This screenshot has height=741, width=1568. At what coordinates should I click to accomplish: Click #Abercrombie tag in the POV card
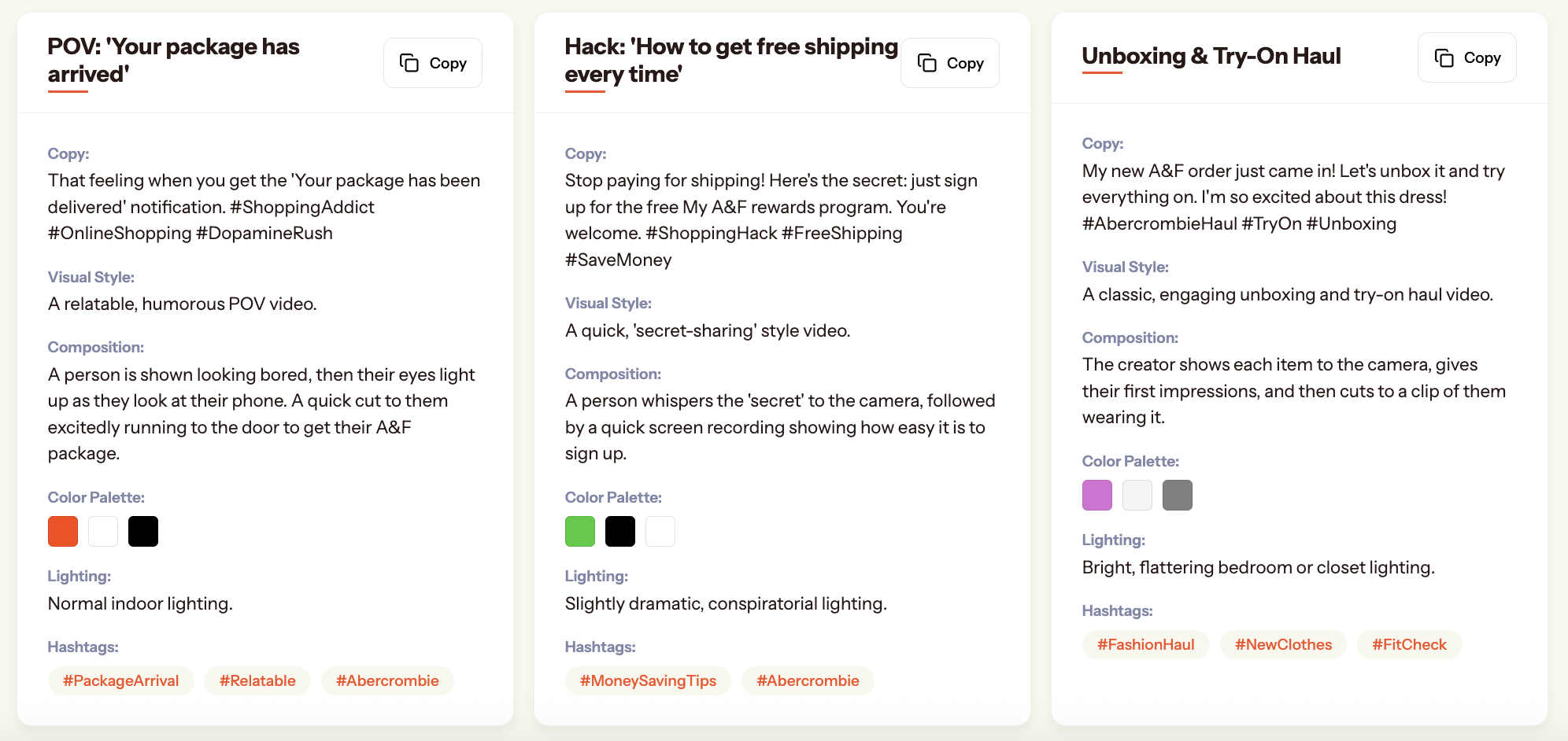[x=387, y=680]
